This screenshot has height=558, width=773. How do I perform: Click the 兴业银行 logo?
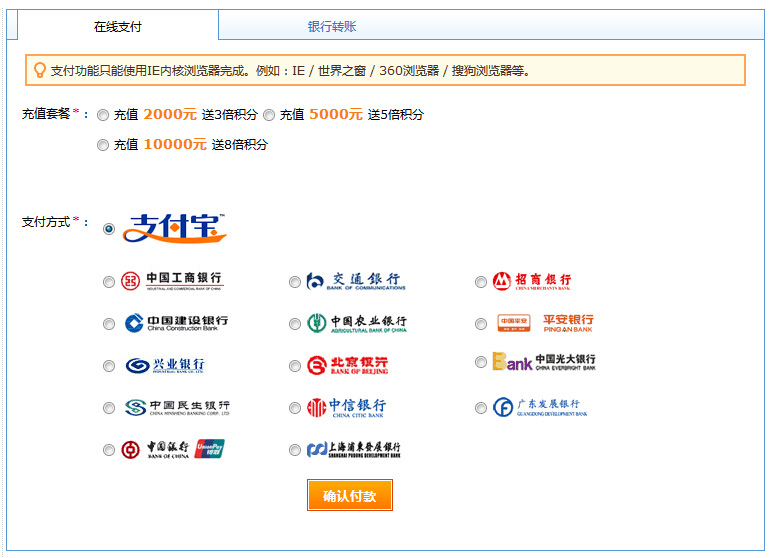tap(165, 365)
